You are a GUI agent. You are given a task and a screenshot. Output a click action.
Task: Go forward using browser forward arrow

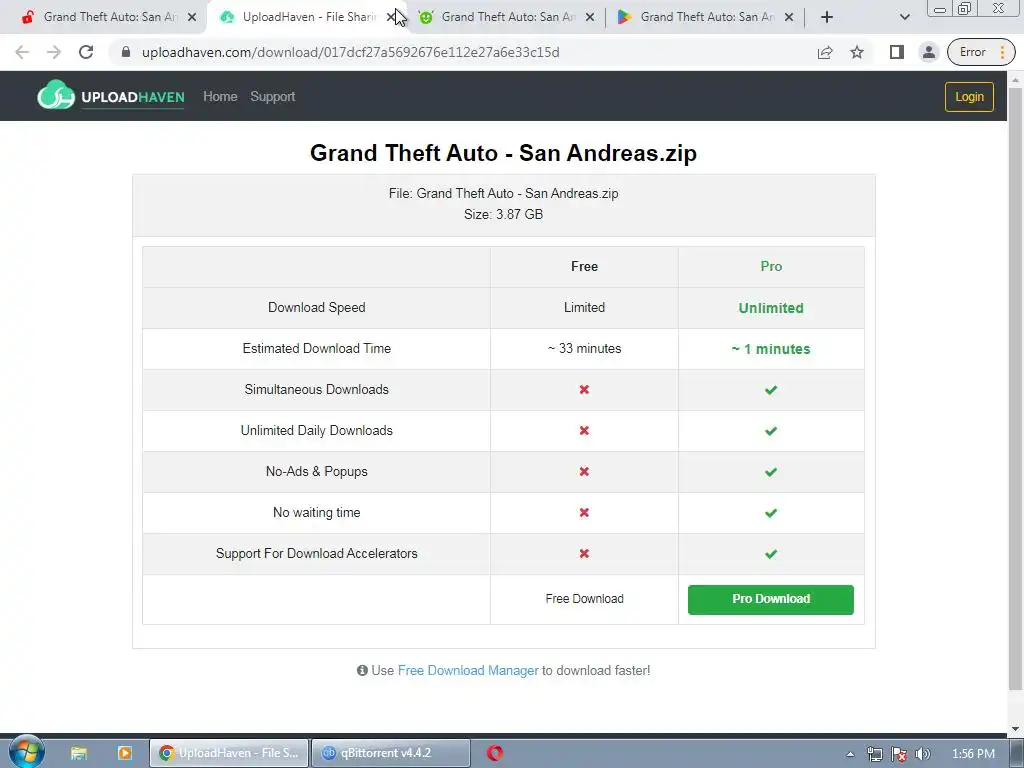point(54,52)
